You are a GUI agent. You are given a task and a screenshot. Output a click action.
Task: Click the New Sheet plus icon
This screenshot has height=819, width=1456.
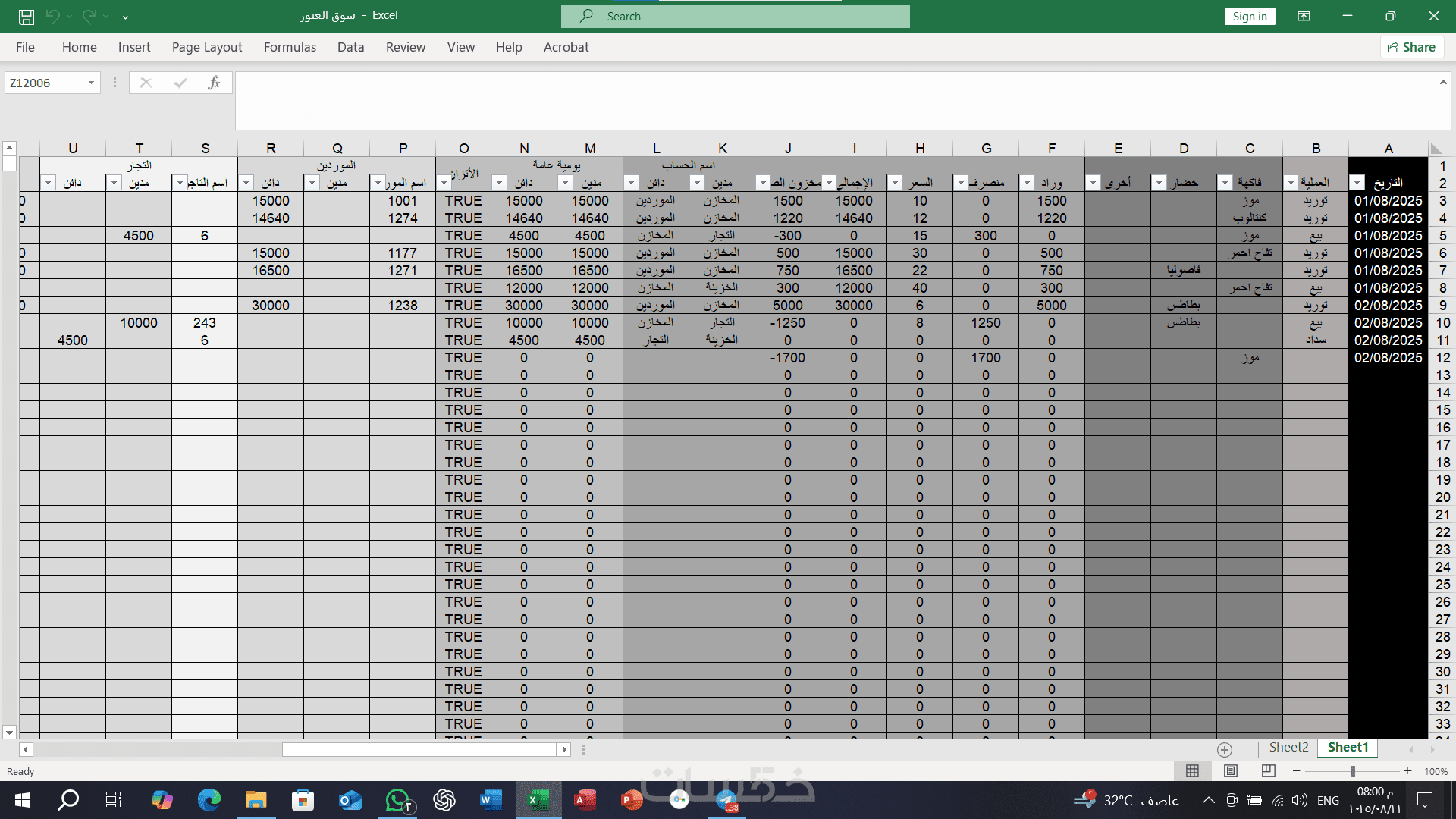[1225, 749]
